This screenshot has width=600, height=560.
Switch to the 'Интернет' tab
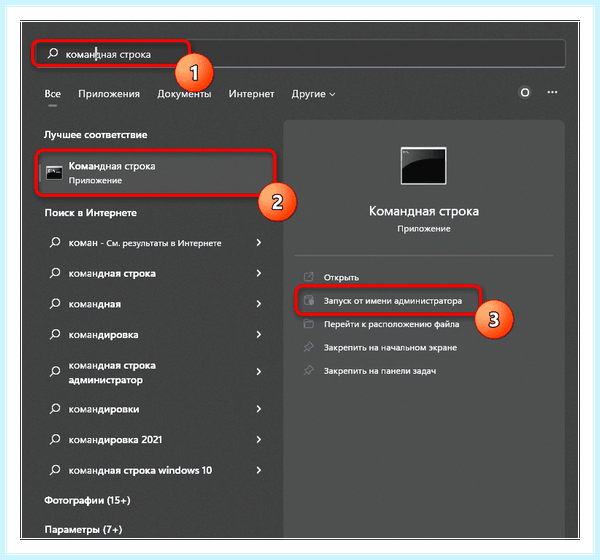[x=251, y=94]
